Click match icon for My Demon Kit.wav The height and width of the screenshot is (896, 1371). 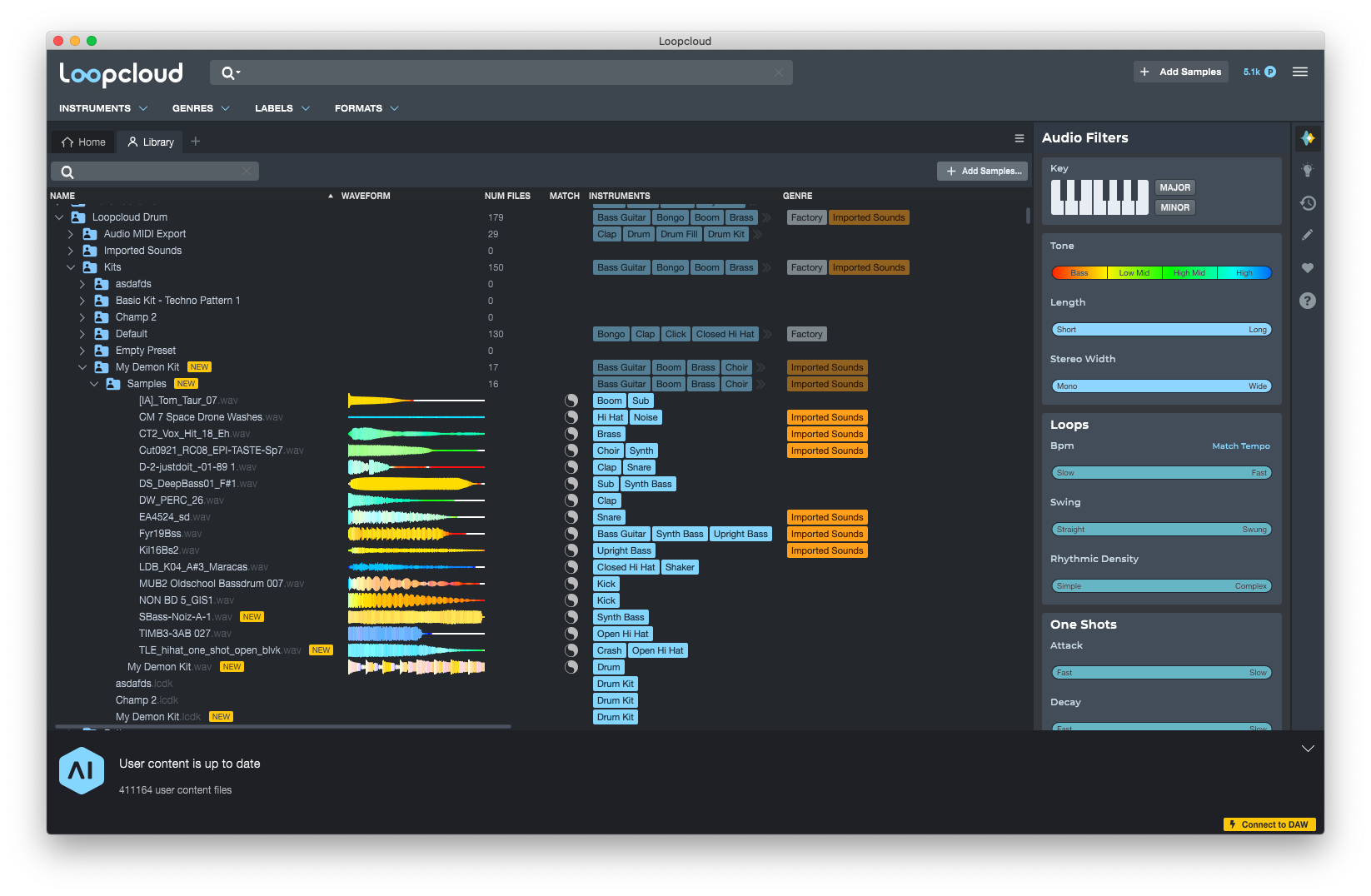click(x=571, y=667)
